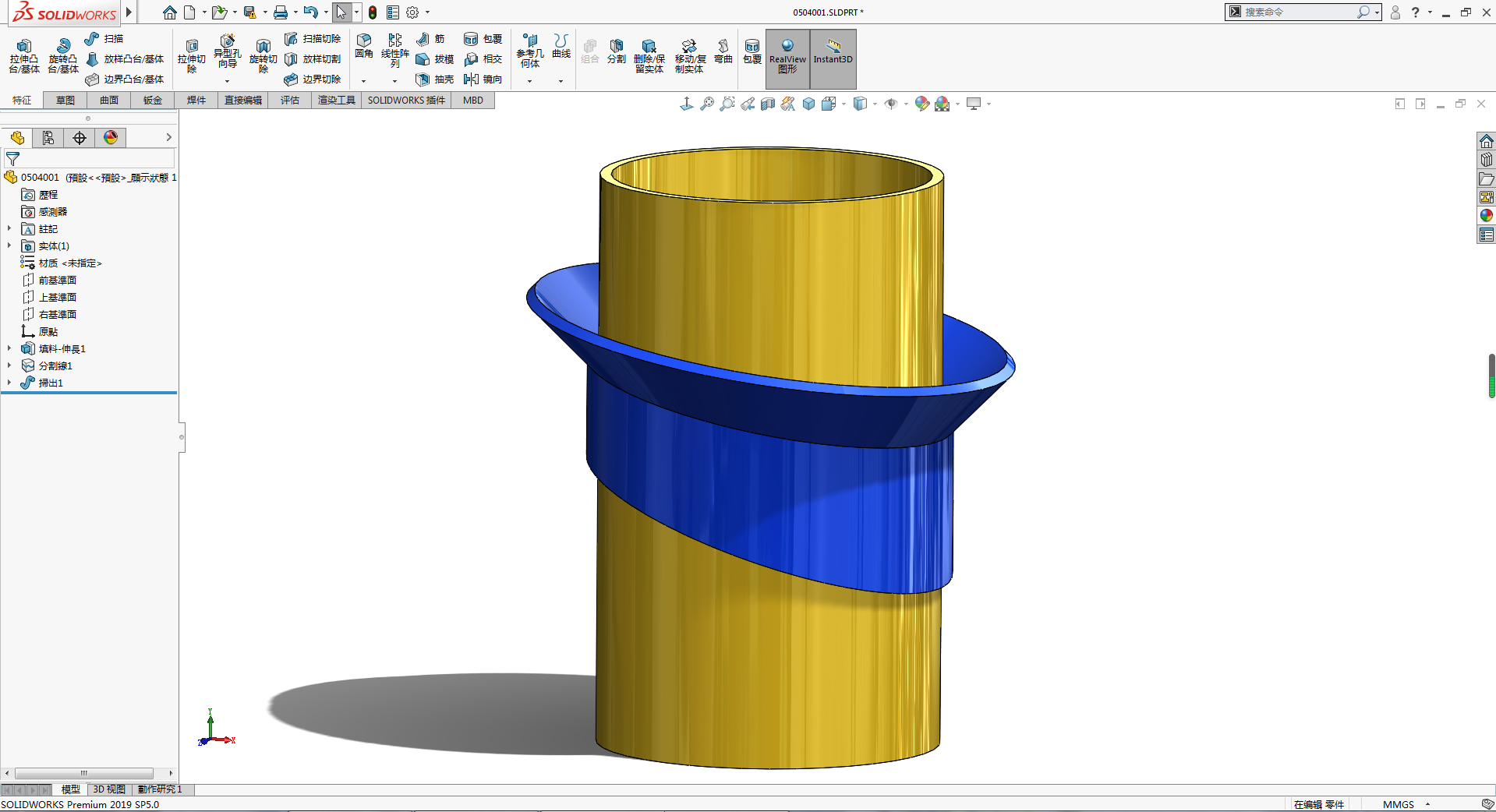The image size is (1496, 812).
Task: Click Delete/Keep Body (删除/保留实体) tool
Action: pos(649,55)
